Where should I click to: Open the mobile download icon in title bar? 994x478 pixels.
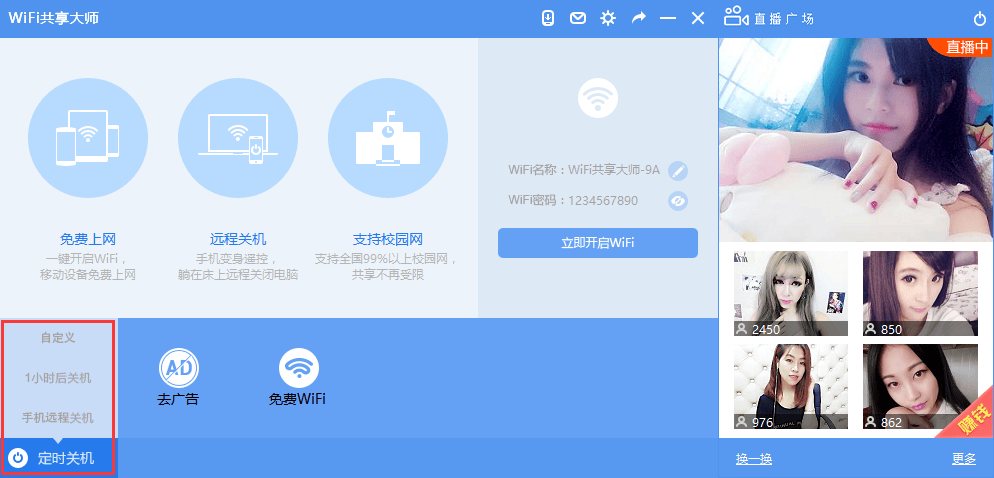[x=548, y=18]
